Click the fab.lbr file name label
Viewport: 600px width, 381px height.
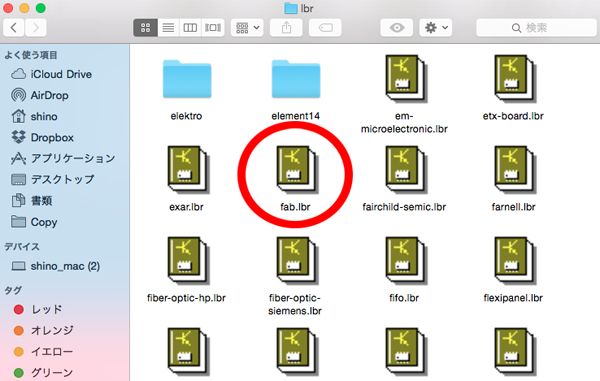pos(295,207)
